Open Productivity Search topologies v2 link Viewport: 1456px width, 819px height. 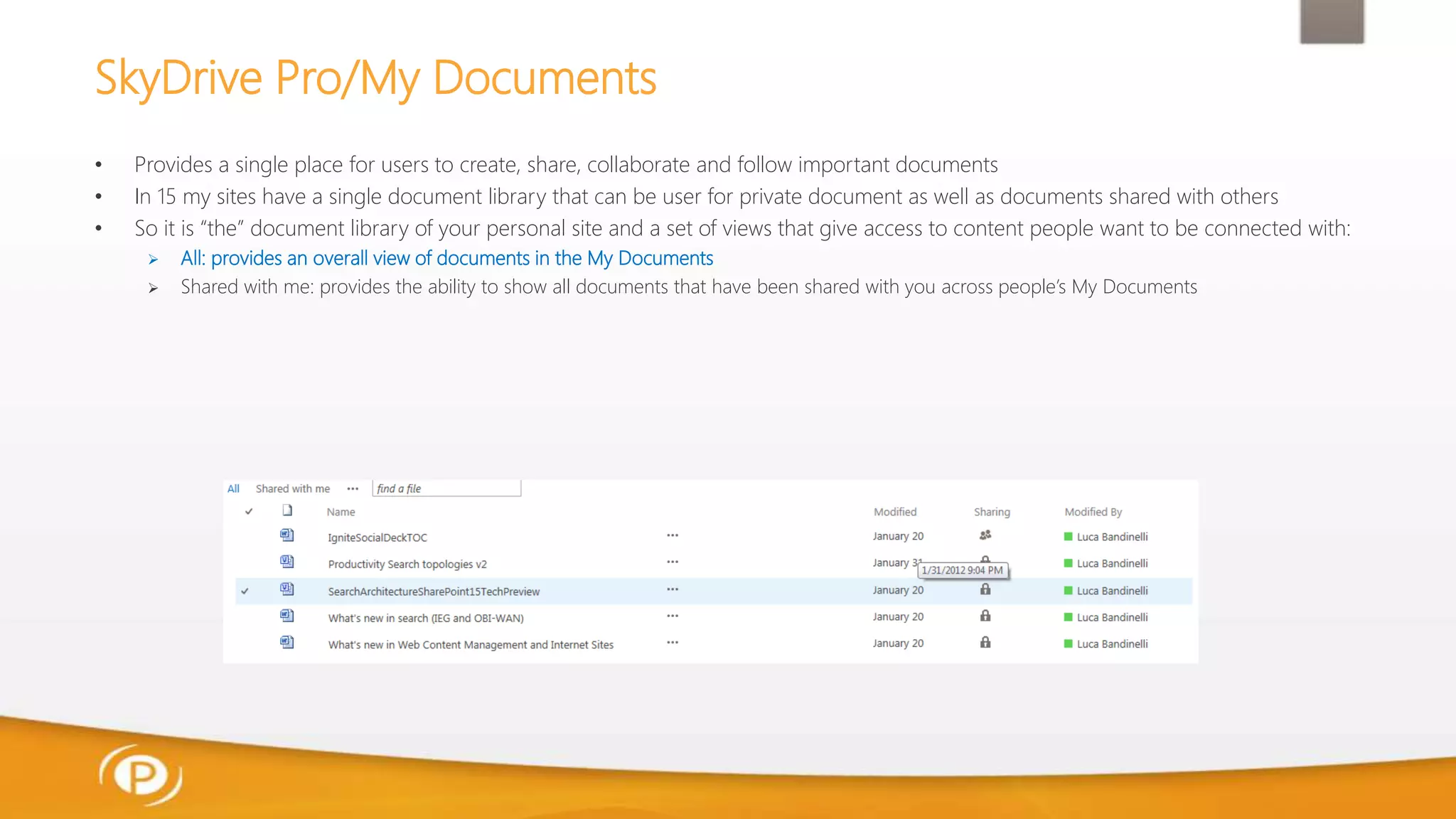pos(407,564)
